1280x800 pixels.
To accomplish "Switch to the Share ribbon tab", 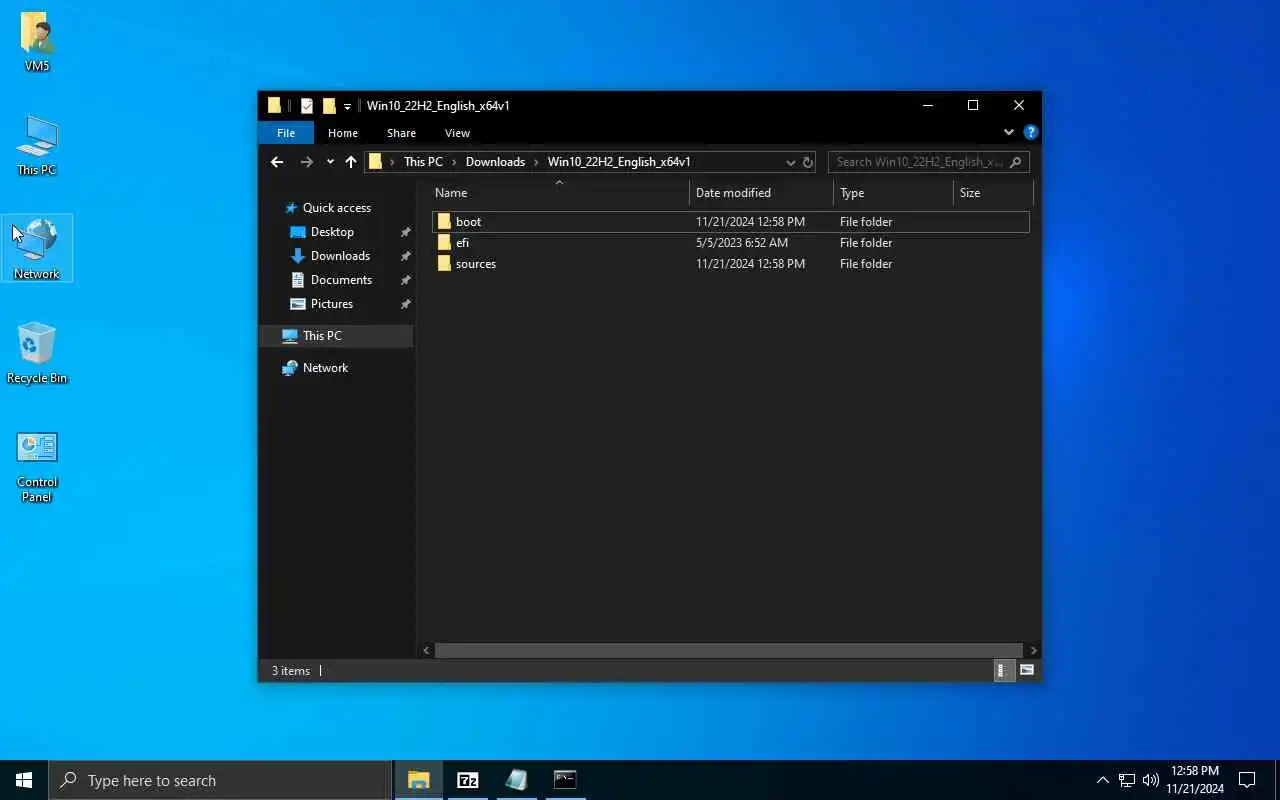I will [401, 133].
